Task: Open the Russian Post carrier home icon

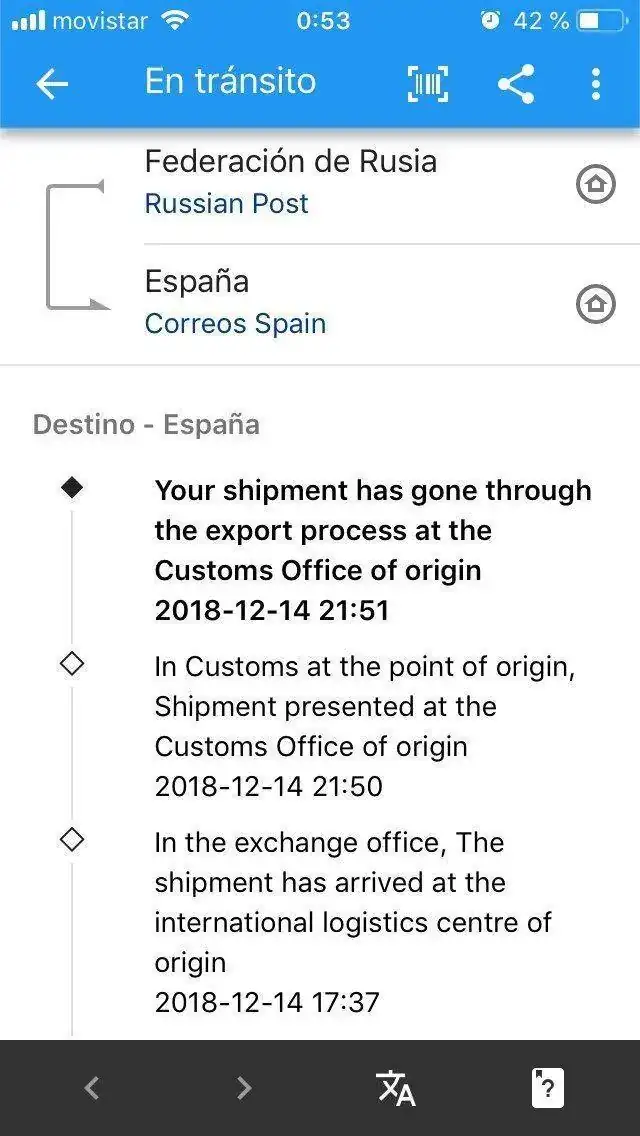Action: 596,185
